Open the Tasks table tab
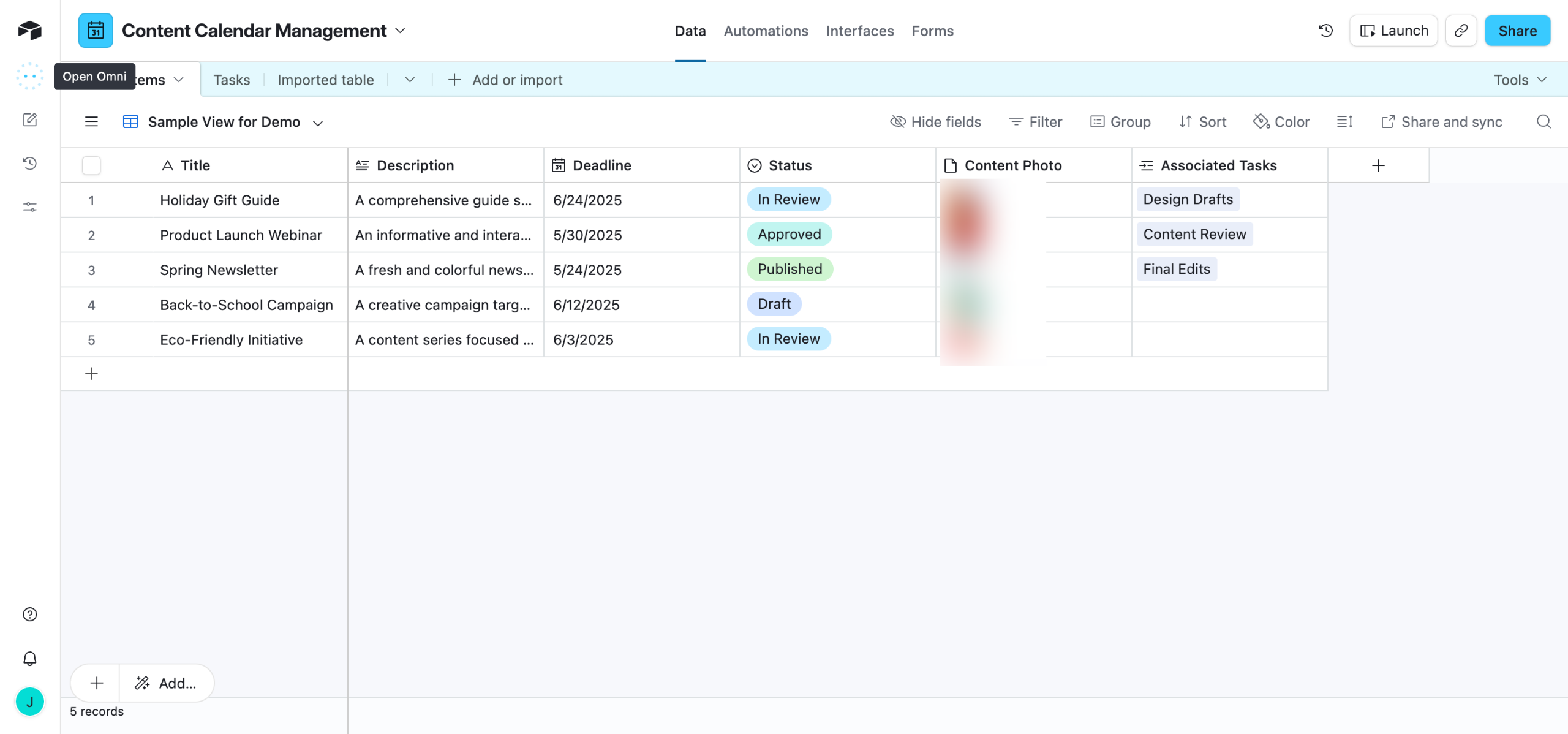Image resolution: width=1568 pixels, height=734 pixels. coord(232,80)
